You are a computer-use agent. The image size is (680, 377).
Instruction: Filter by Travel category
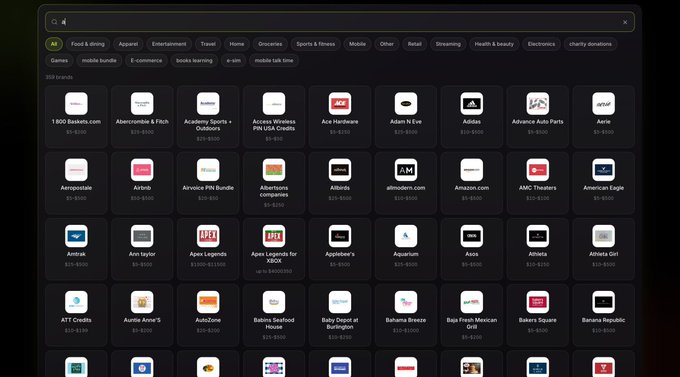(208, 44)
